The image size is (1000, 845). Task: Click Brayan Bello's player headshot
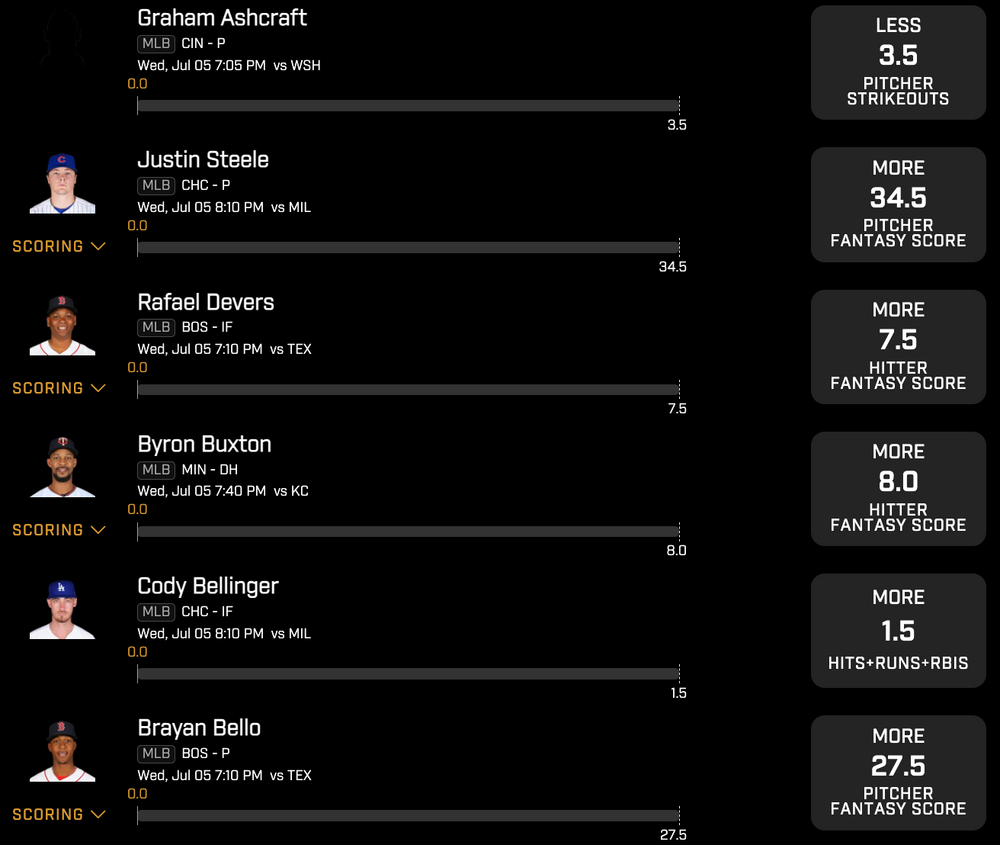click(x=62, y=751)
